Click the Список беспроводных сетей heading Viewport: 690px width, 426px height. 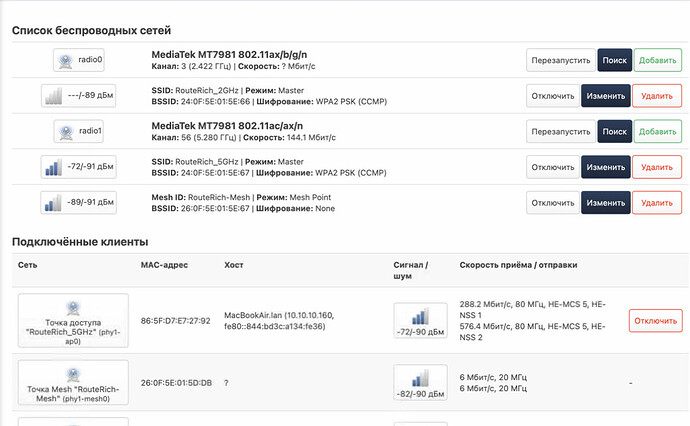point(92,30)
